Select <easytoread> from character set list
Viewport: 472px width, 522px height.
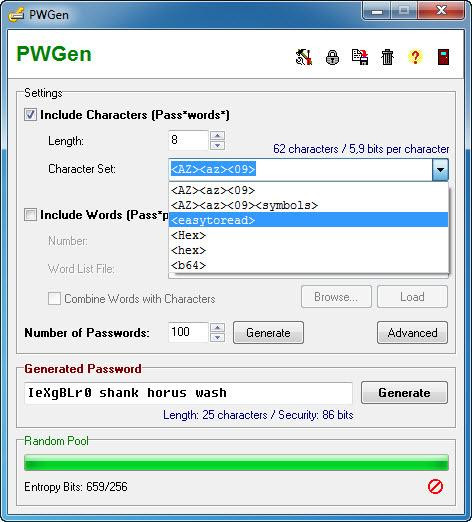(308, 220)
